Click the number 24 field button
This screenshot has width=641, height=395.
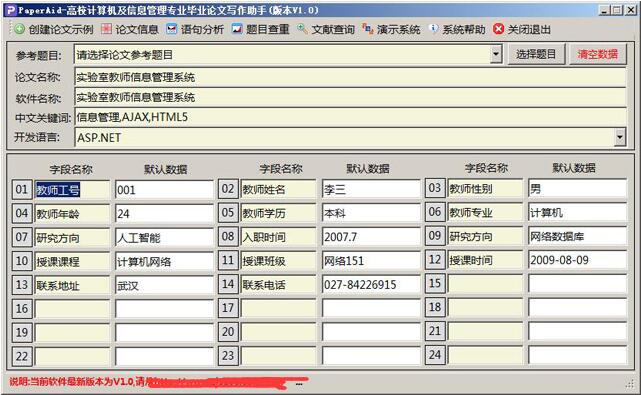pyautogui.click(x=435, y=355)
